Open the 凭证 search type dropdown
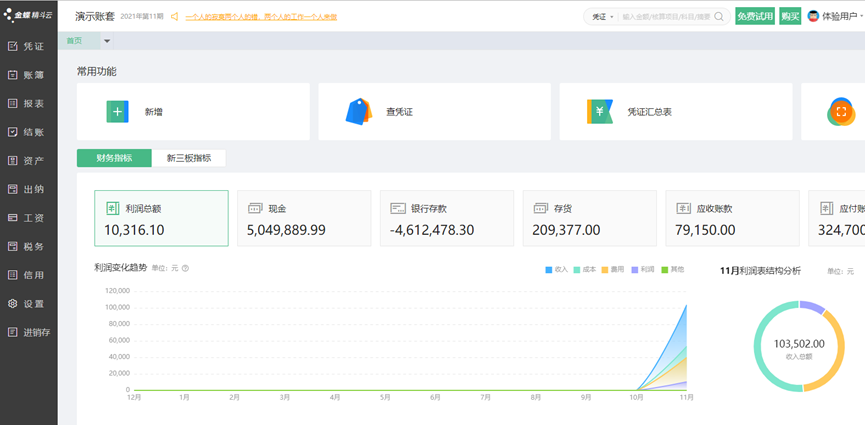This screenshot has width=865, height=425. [603, 17]
